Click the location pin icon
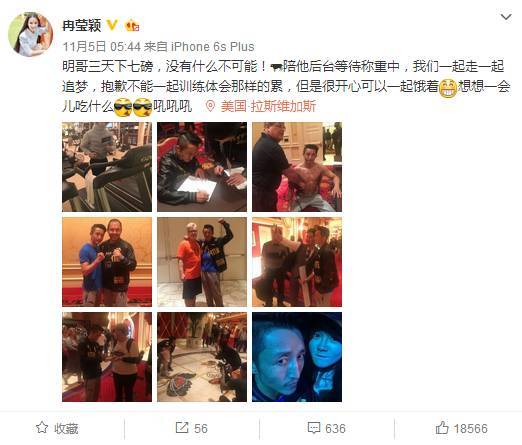The width and height of the screenshot is (522, 445). pyautogui.click(x=210, y=106)
